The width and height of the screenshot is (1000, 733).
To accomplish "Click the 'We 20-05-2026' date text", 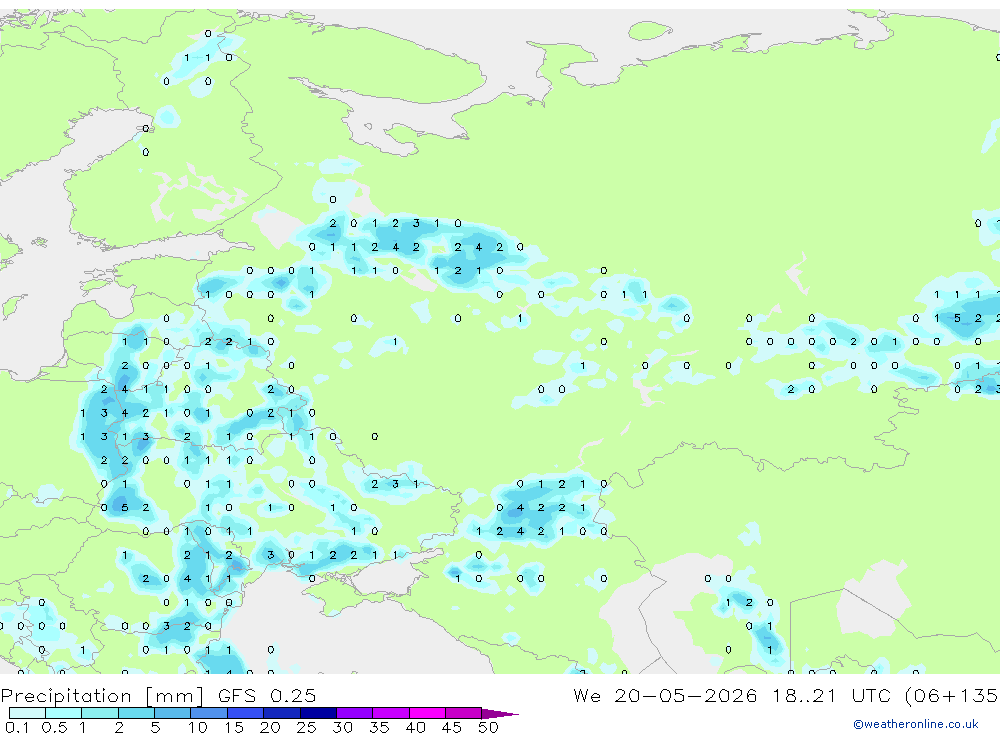I will (x=665, y=695).
